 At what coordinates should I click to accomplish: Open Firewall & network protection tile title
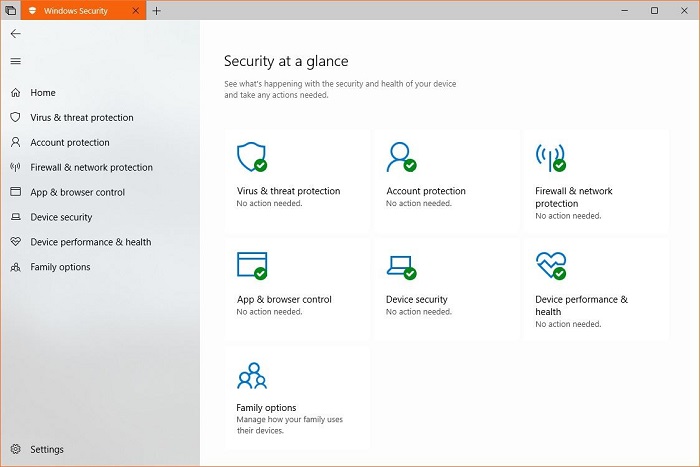574,197
